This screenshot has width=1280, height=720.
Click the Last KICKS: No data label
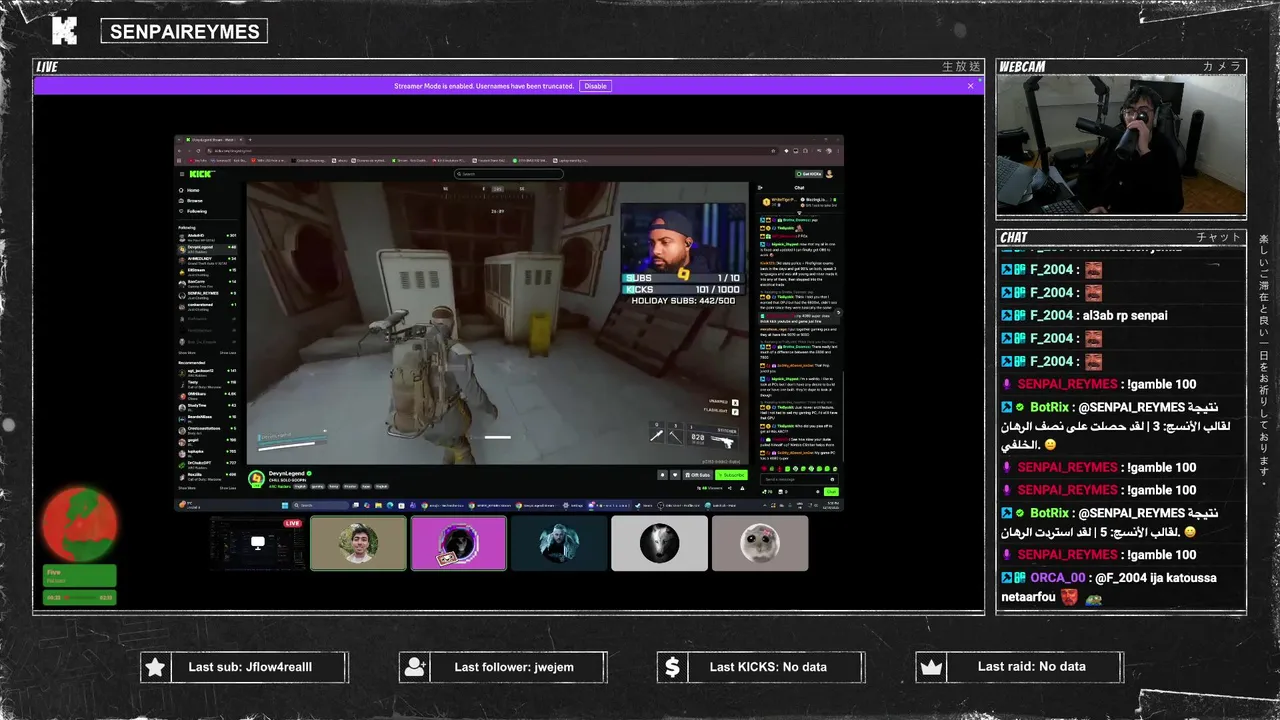tap(768, 667)
